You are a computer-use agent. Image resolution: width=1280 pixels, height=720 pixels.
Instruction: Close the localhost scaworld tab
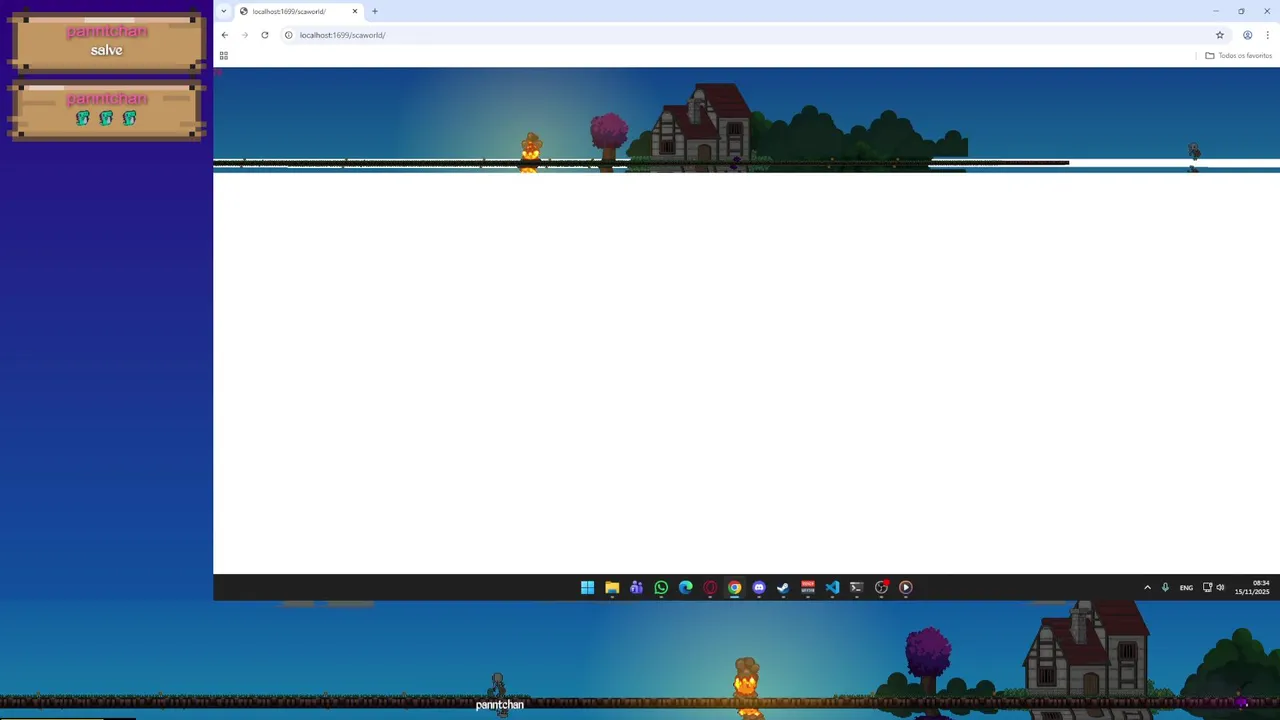(354, 11)
